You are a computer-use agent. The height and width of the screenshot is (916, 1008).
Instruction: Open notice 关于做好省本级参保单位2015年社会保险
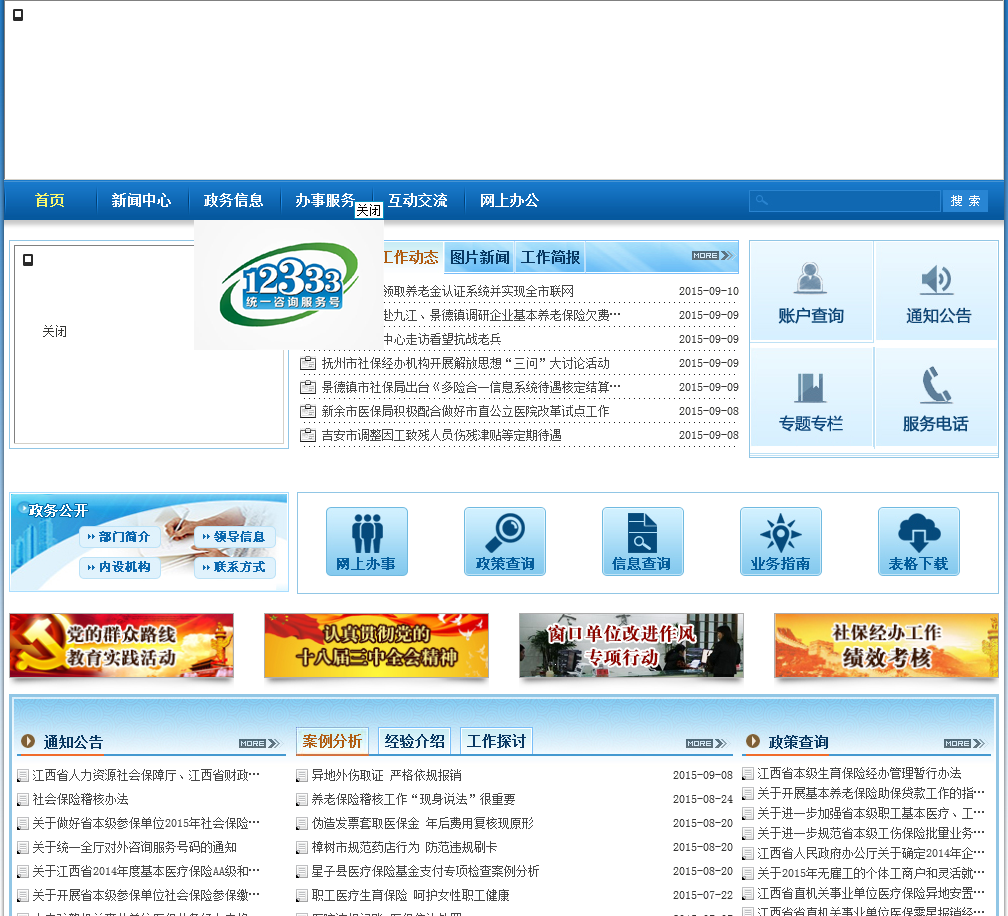pyautogui.click(x=146, y=823)
